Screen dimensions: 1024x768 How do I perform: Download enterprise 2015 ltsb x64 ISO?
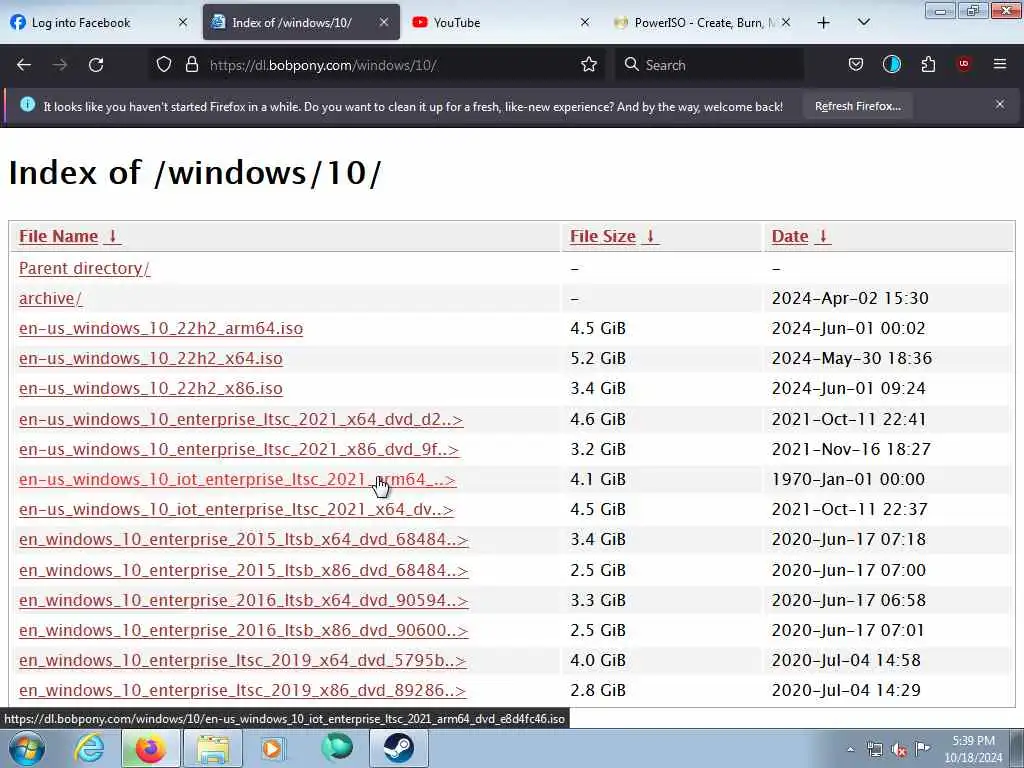244,539
